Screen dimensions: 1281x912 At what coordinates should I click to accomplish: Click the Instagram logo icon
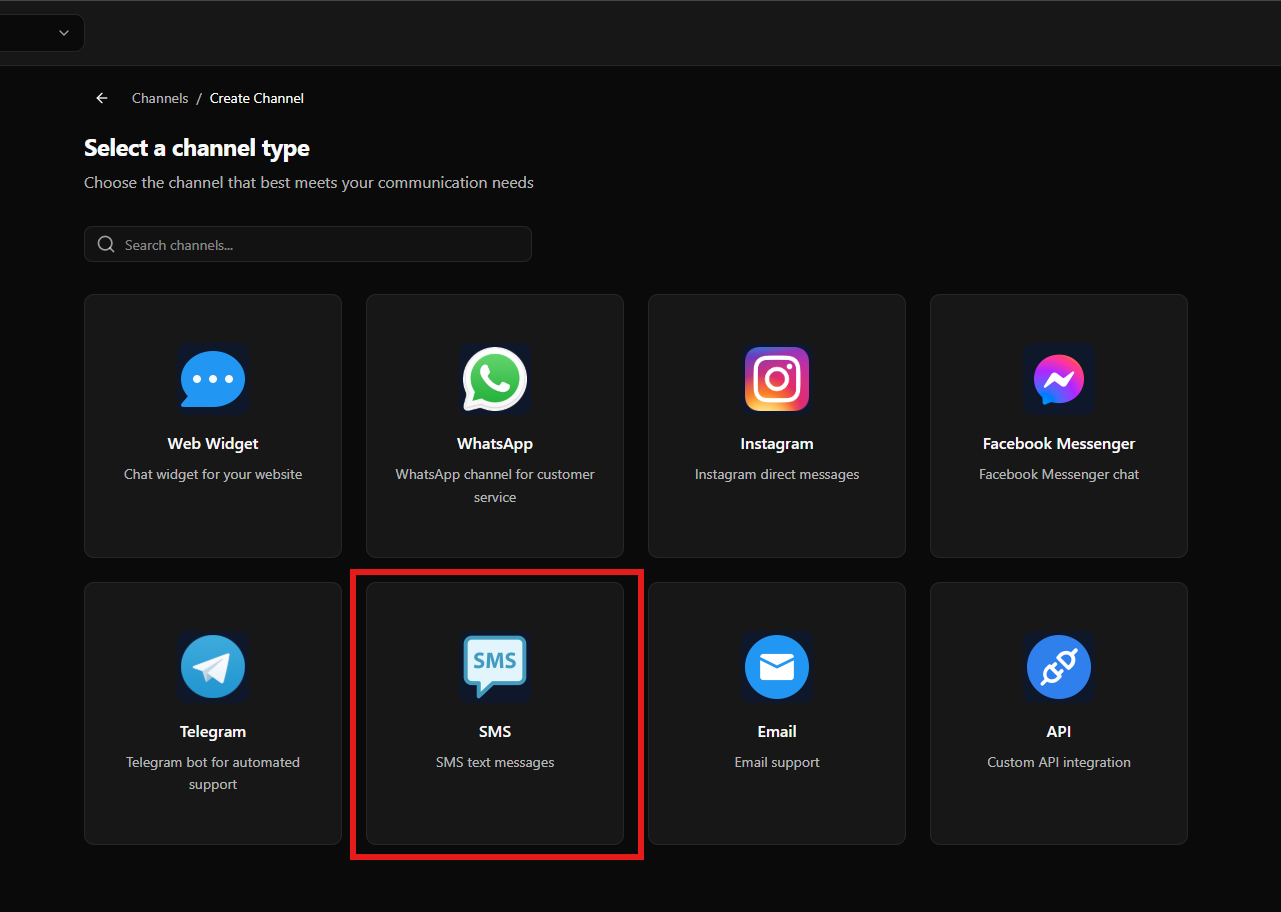(777, 379)
